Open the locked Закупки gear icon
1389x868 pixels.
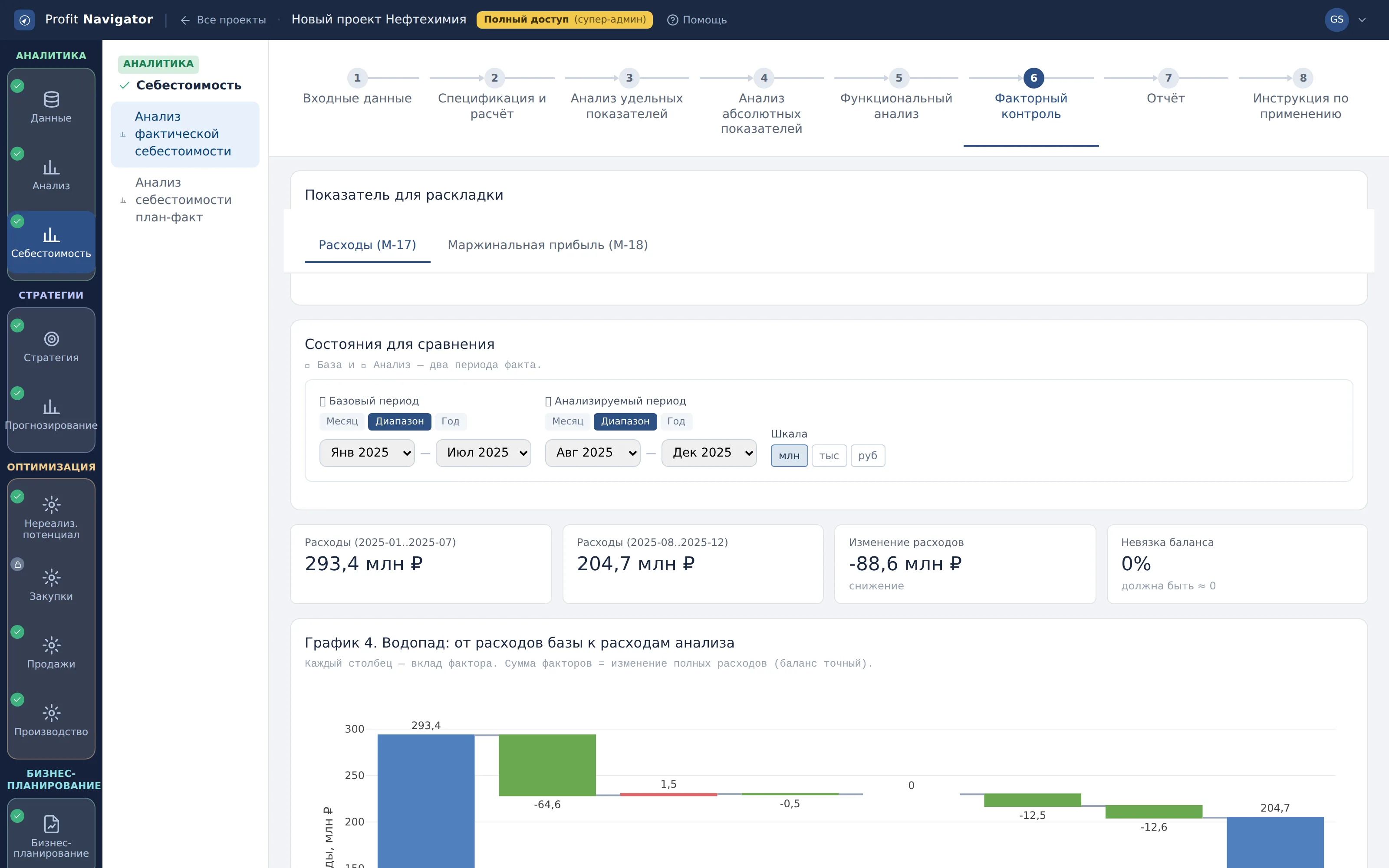click(51, 578)
